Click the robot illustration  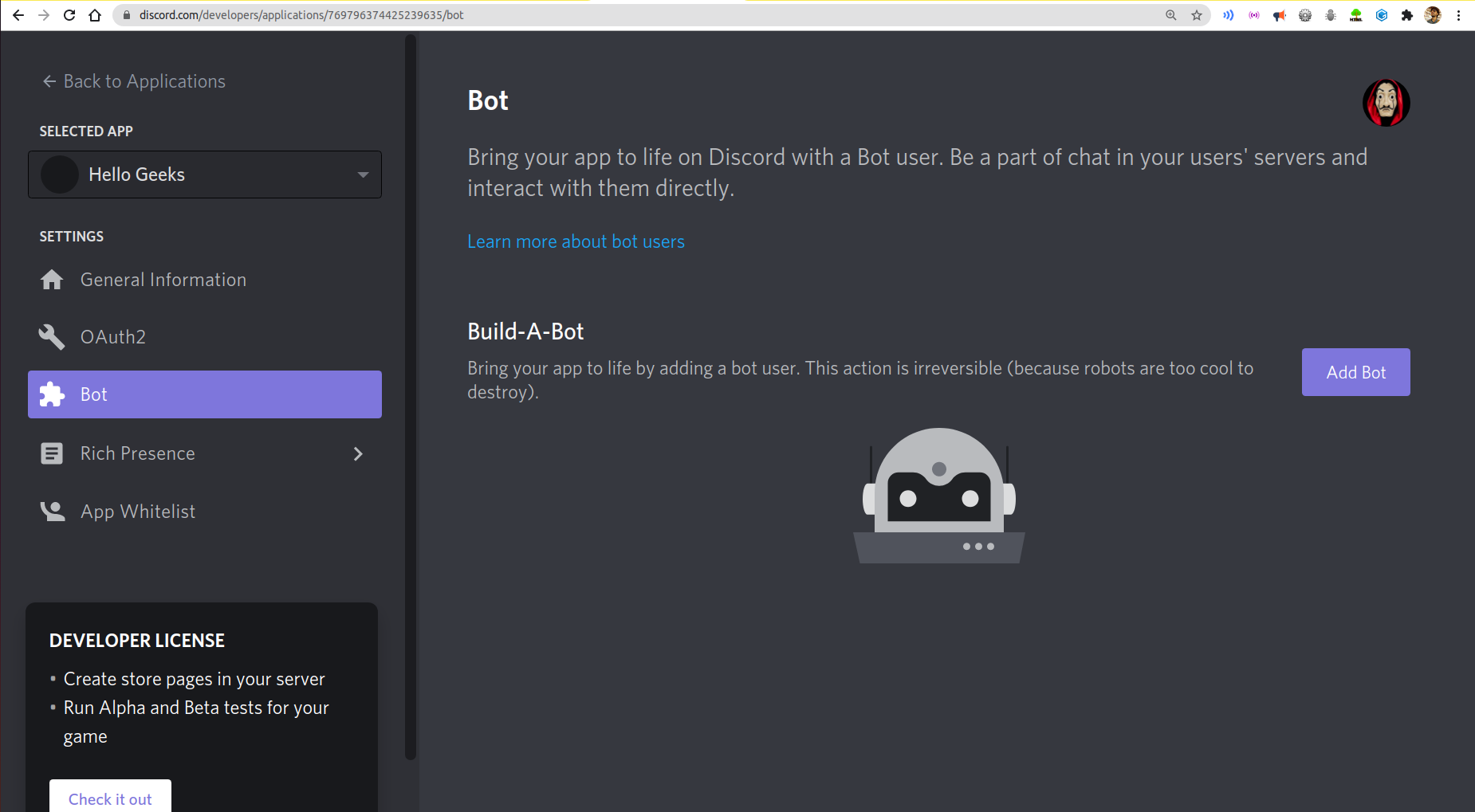pyautogui.click(x=939, y=496)
